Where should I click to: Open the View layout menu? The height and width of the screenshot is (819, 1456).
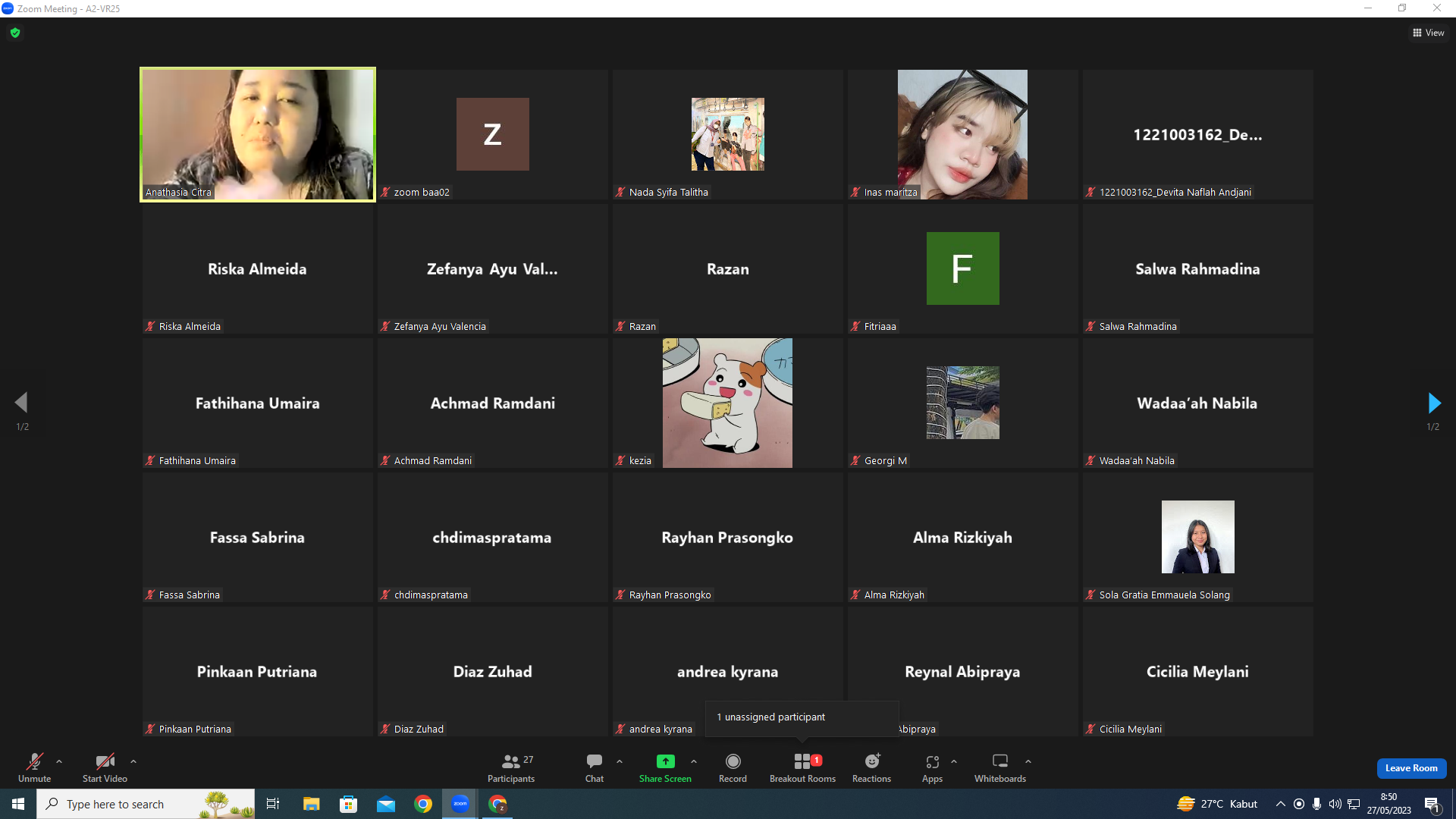[1429, 33]
